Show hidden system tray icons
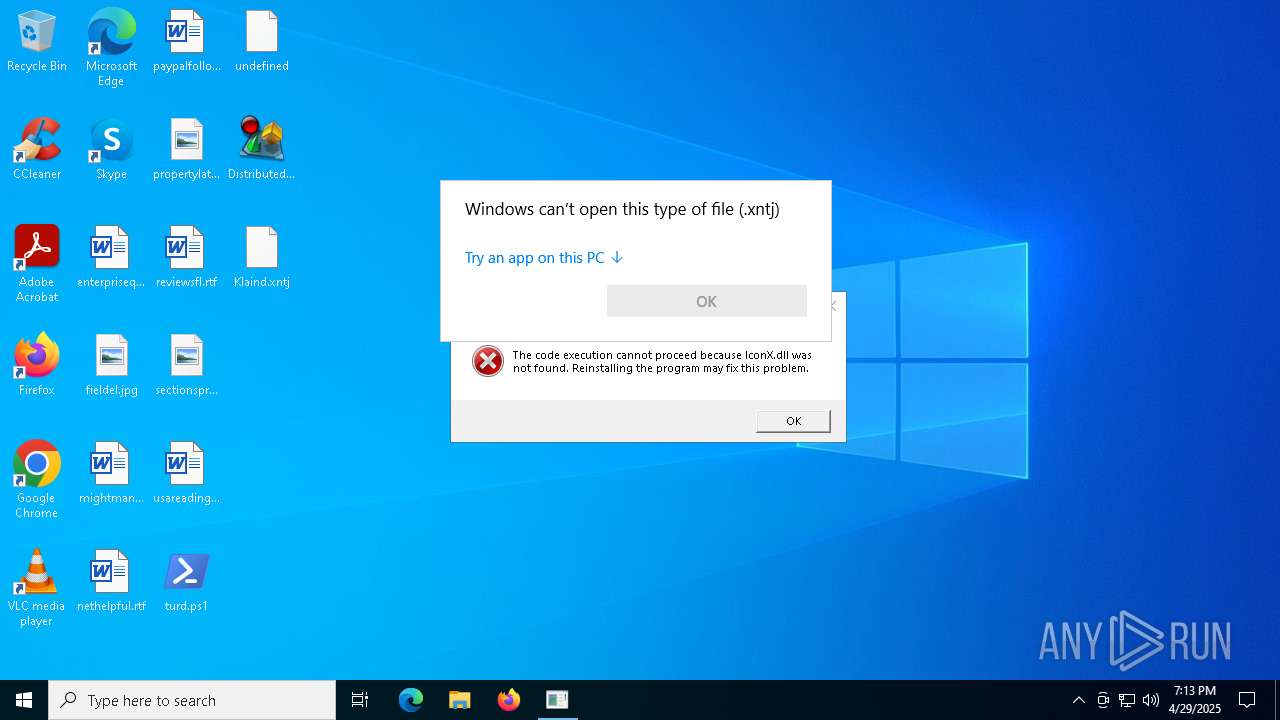 (x=1078, y=700)
